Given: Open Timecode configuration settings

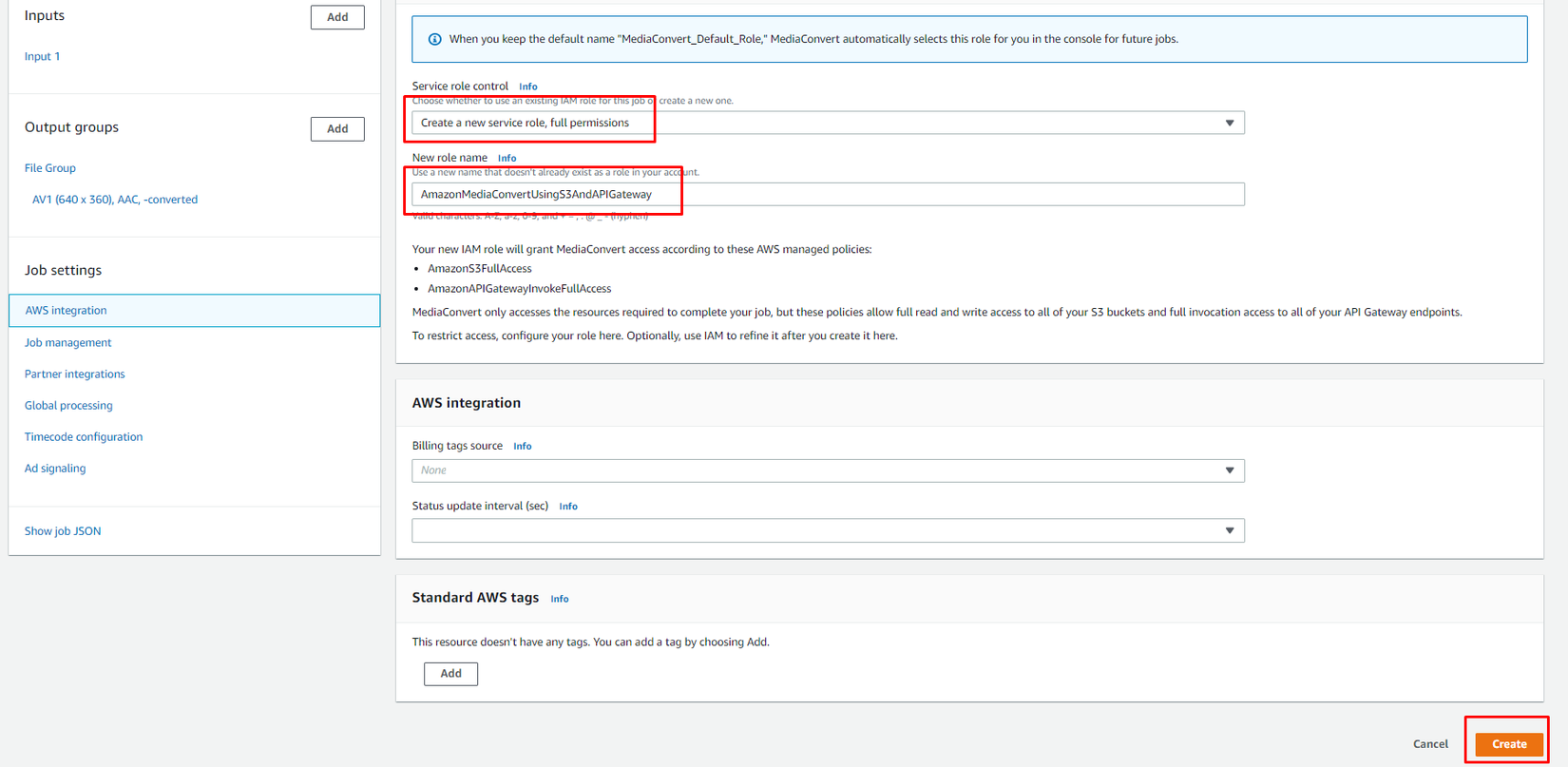Looking at the screenshot, I should (x=84, y=436).
